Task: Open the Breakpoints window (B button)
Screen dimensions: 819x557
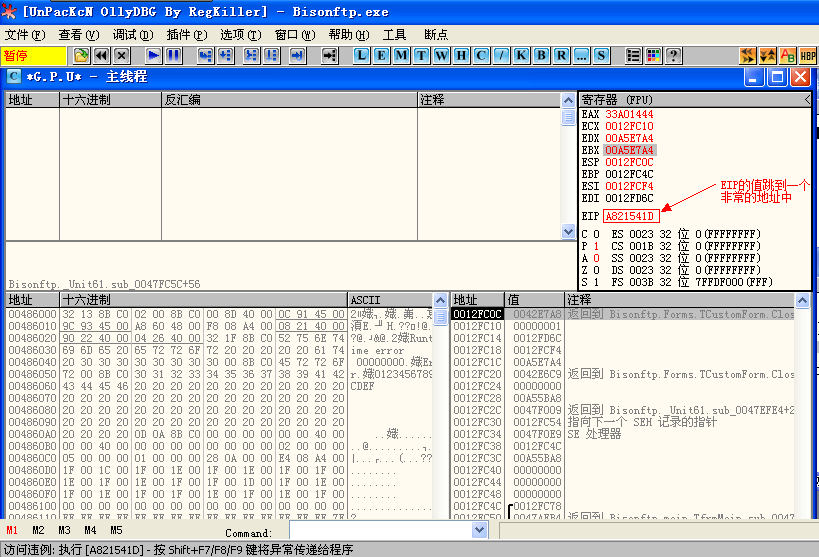Action: click(542, 55)
